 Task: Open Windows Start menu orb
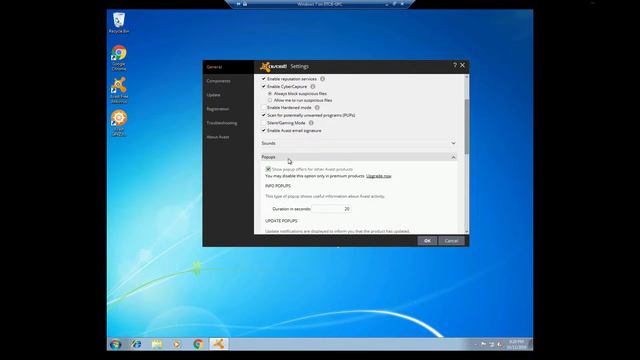pyautogui.click(x=116, y=344)
